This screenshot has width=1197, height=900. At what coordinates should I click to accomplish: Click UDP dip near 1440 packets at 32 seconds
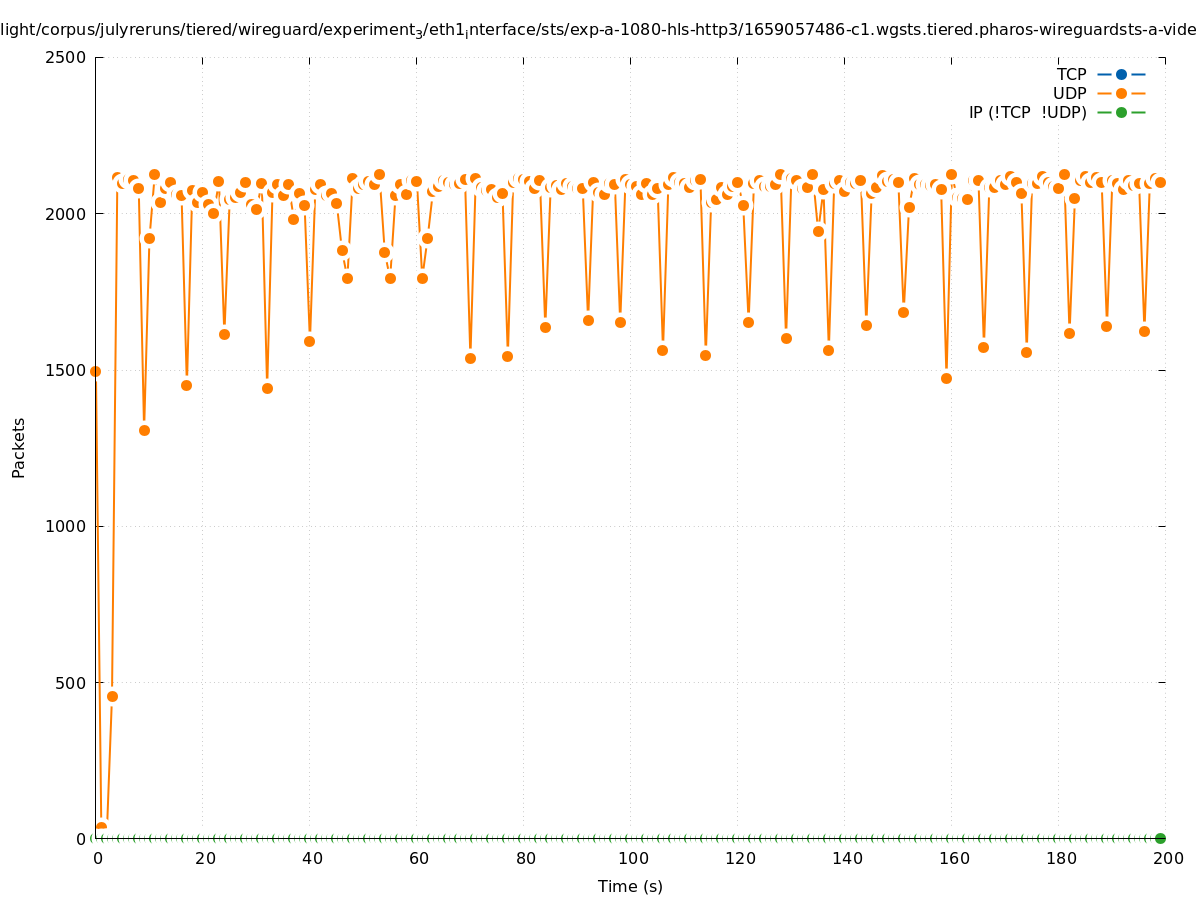coord(267,388)
